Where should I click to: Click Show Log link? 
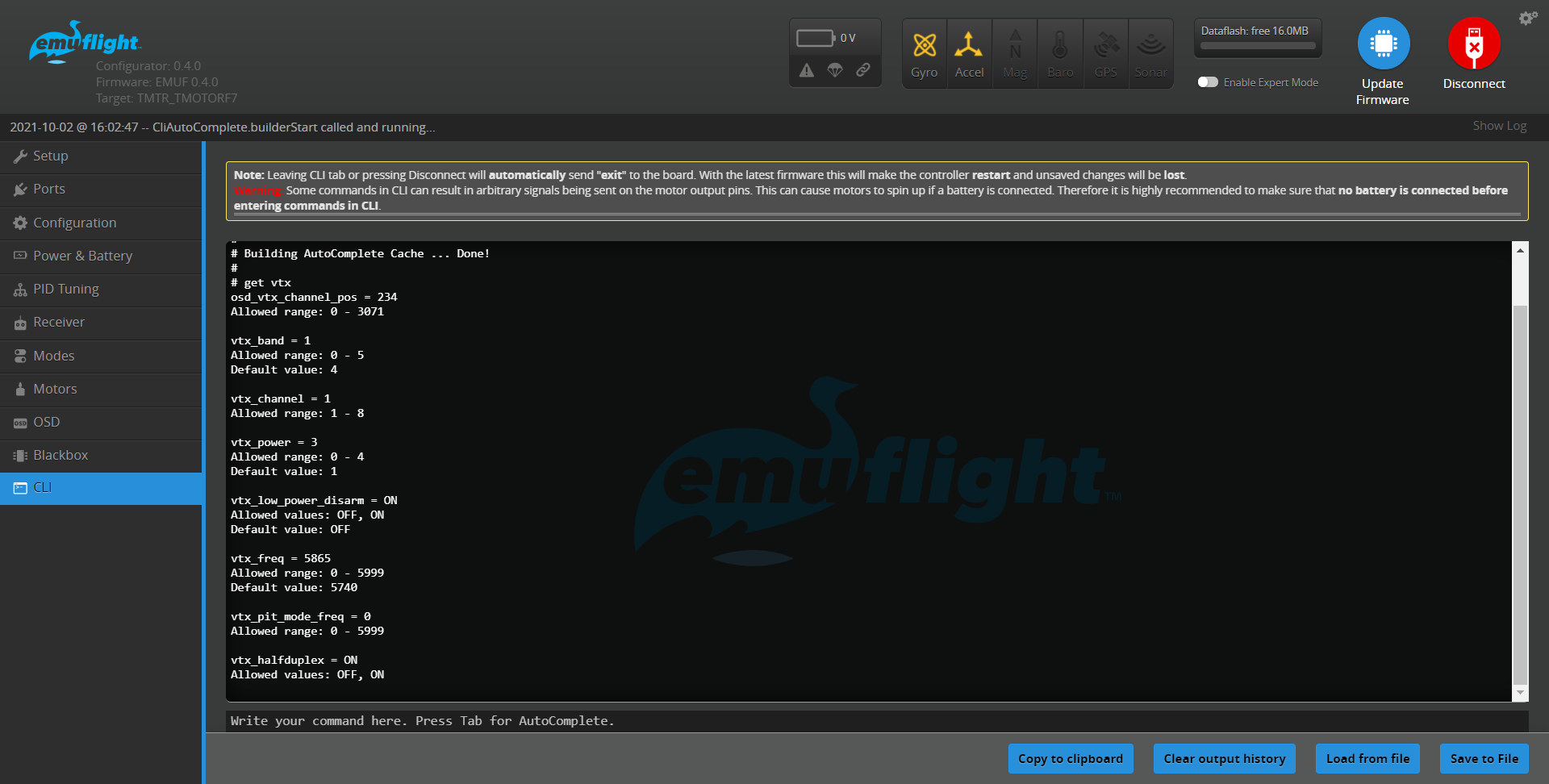click(1499, 126)
